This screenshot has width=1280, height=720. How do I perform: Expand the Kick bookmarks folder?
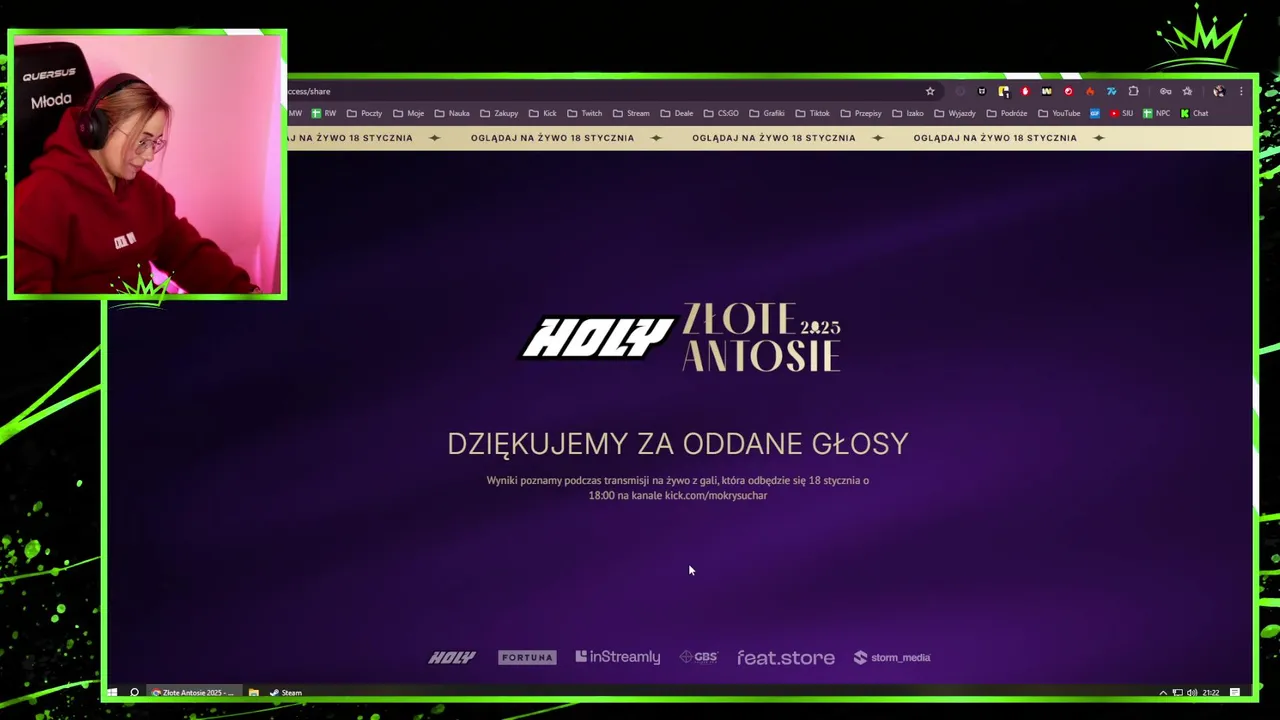(543, 113)
